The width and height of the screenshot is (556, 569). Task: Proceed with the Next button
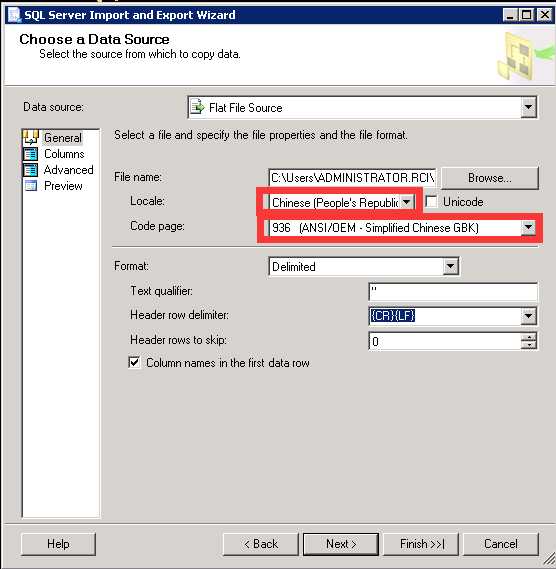341,544
